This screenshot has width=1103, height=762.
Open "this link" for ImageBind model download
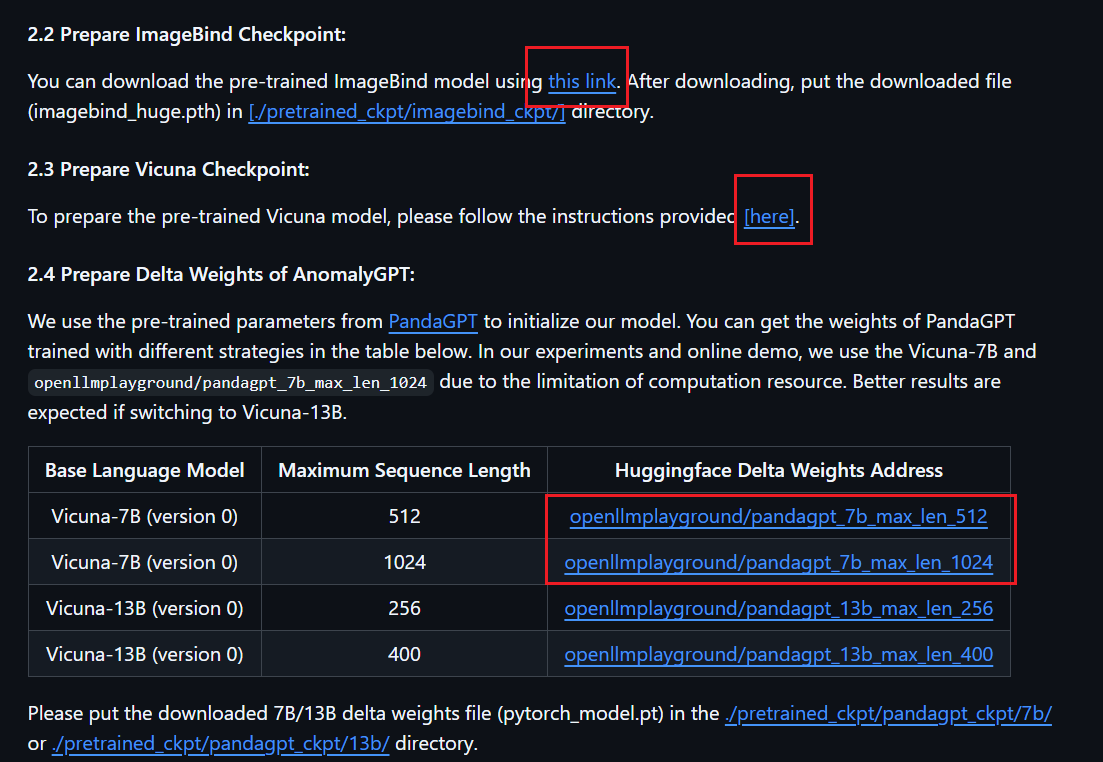click(582, 82)
